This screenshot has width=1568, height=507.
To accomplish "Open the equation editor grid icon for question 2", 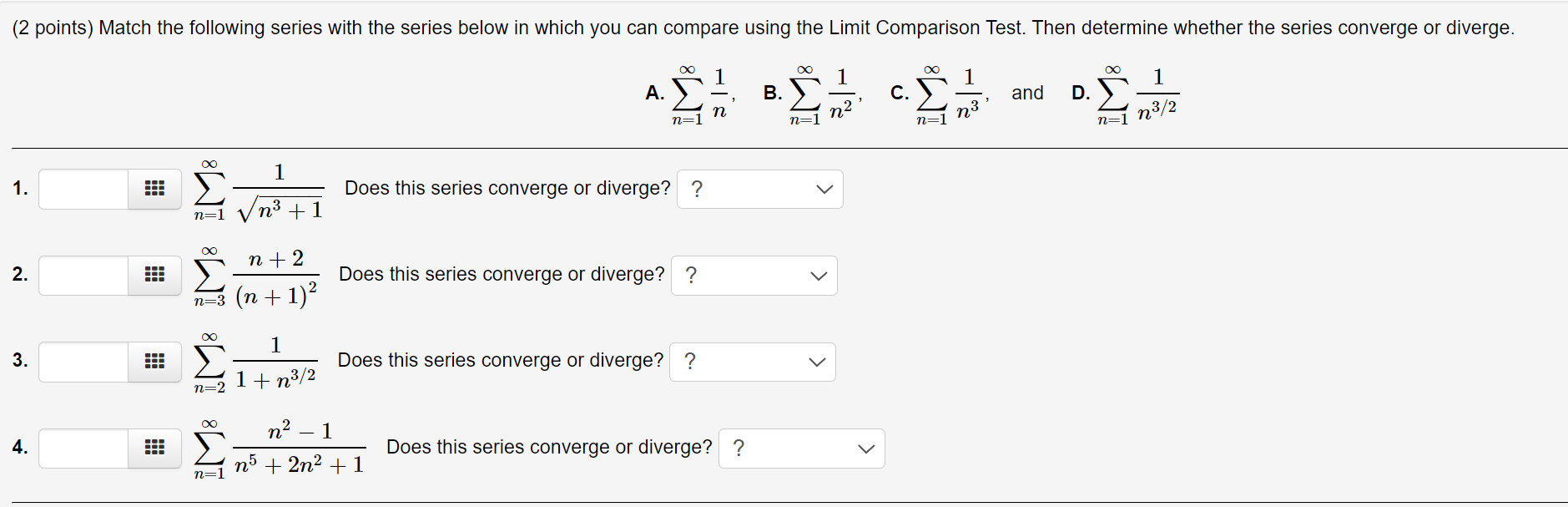I will click(x=154, y=275).
